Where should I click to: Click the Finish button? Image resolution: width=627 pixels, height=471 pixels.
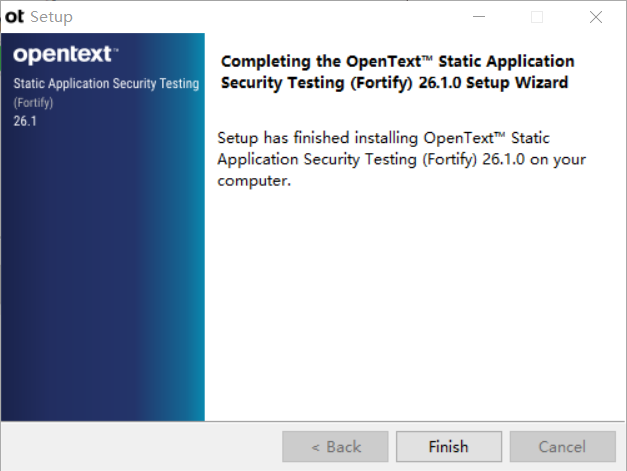coord(449,446)
